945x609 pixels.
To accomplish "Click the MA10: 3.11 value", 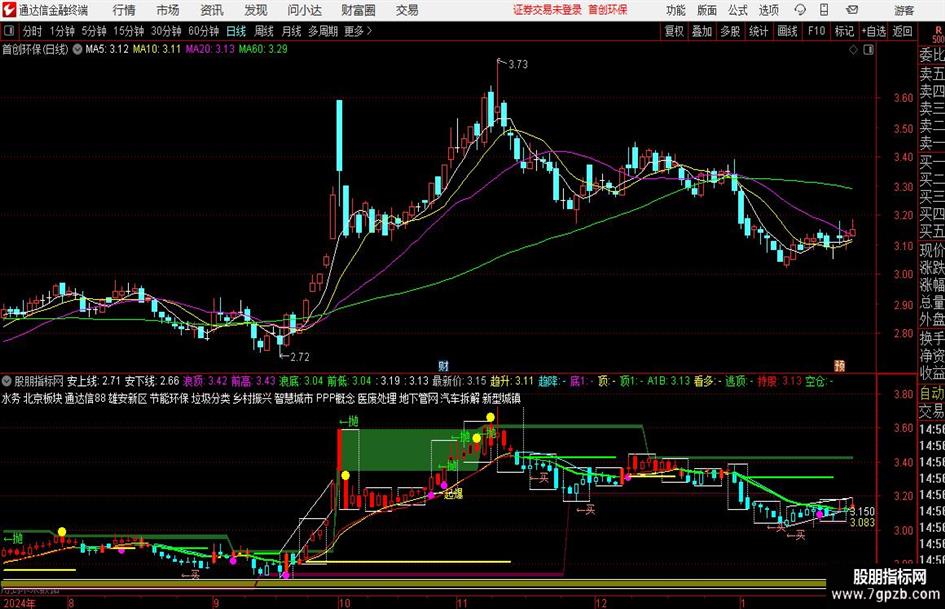I will [157, 49].
